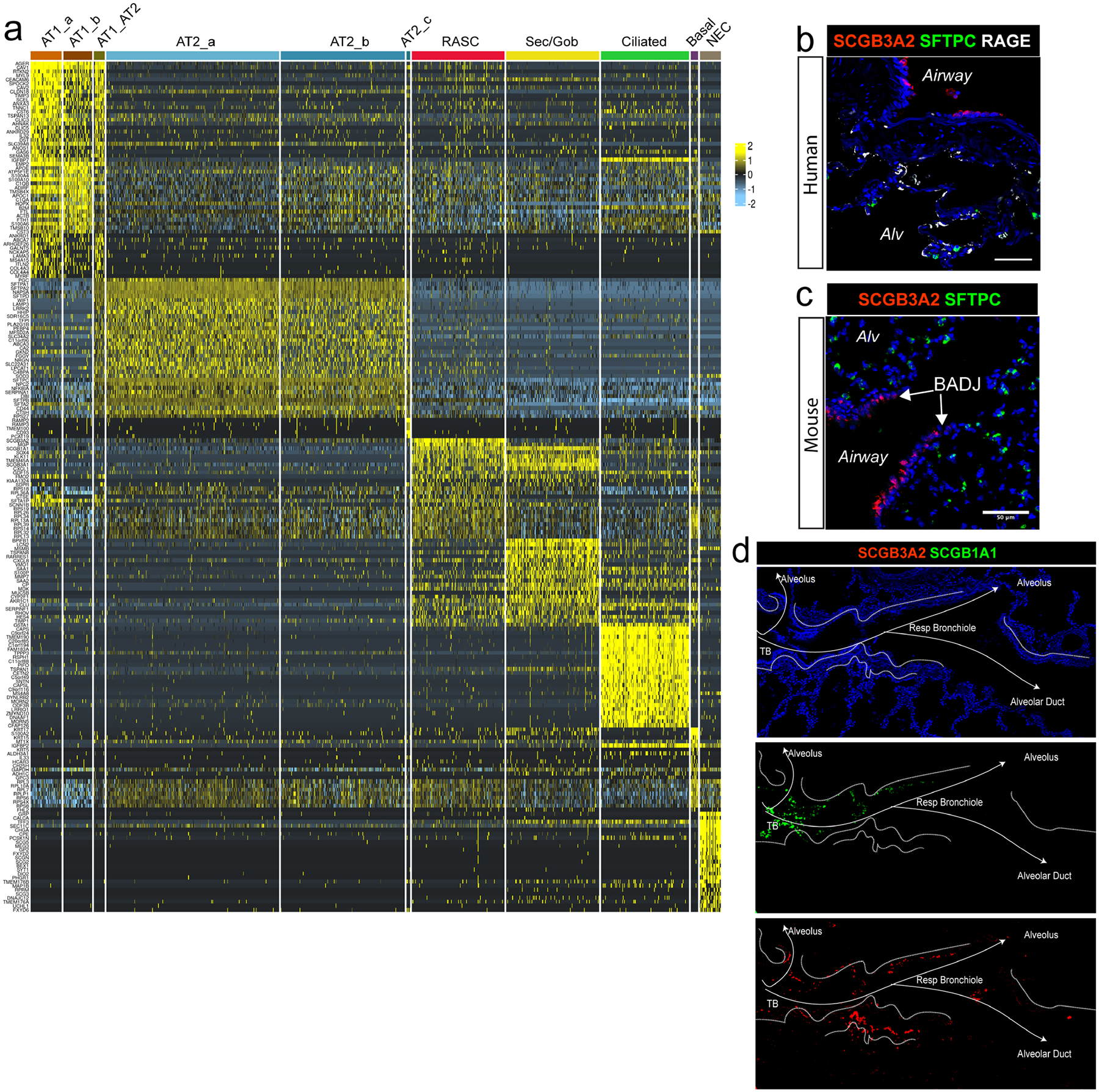This screenshot has width=1099, height=1092.
Task: Click the NEC cluster label
Action: coord(719,35)
